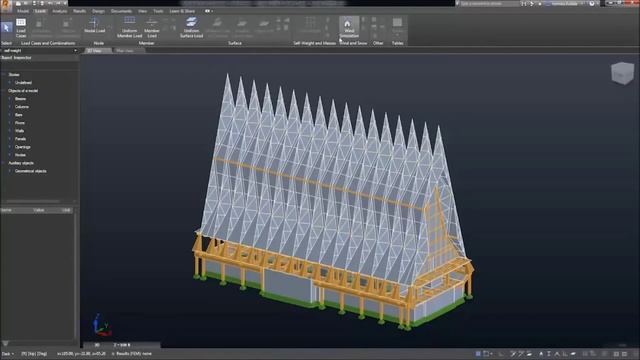Image resolution: width=640 pixels, height=360 pixels.
Task: Select Columns in the inspector tree
Action: 22,107
